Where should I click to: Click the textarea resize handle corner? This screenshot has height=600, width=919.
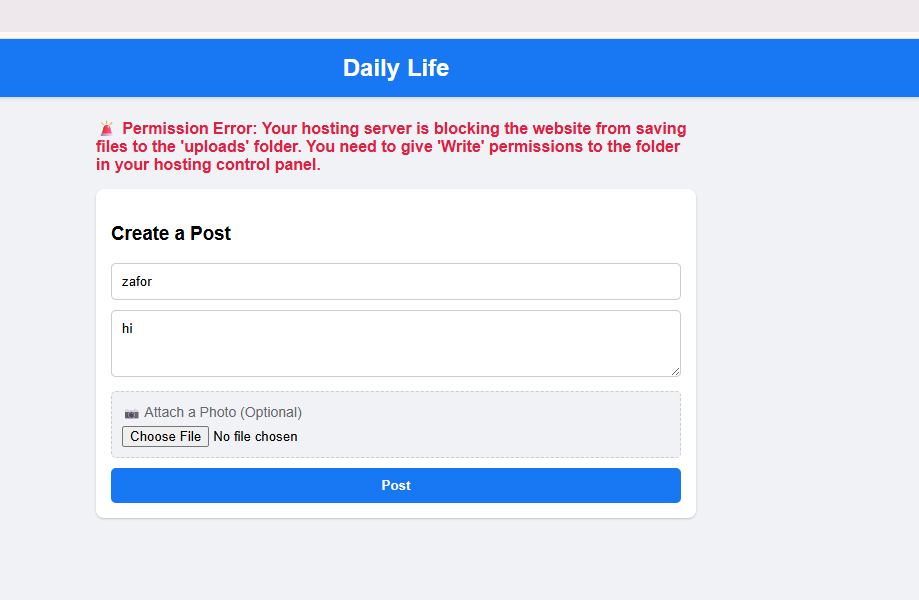click(x=675, y=371)
